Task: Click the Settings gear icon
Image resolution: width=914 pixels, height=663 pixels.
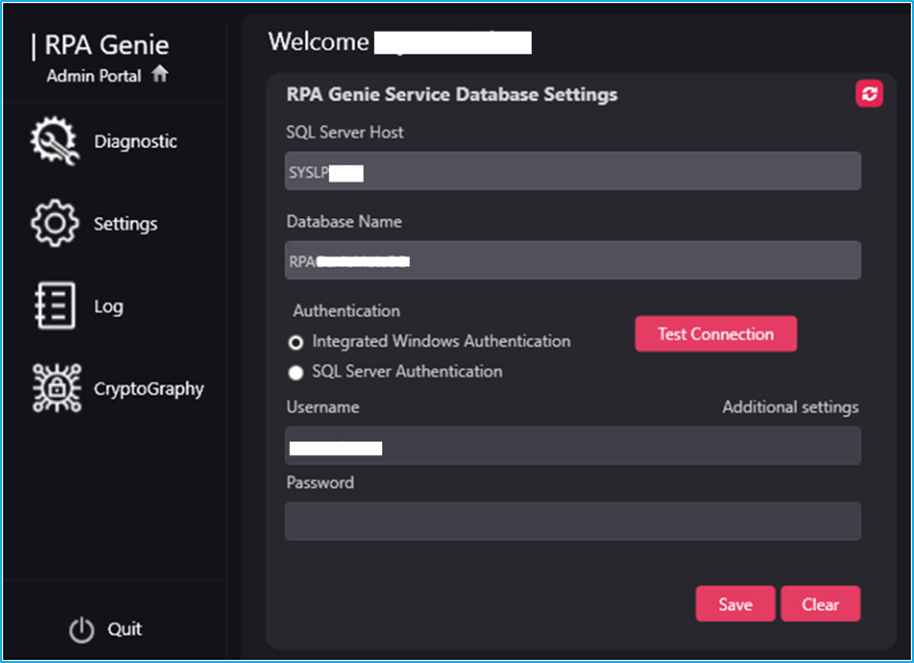Action: coord(55,223)
